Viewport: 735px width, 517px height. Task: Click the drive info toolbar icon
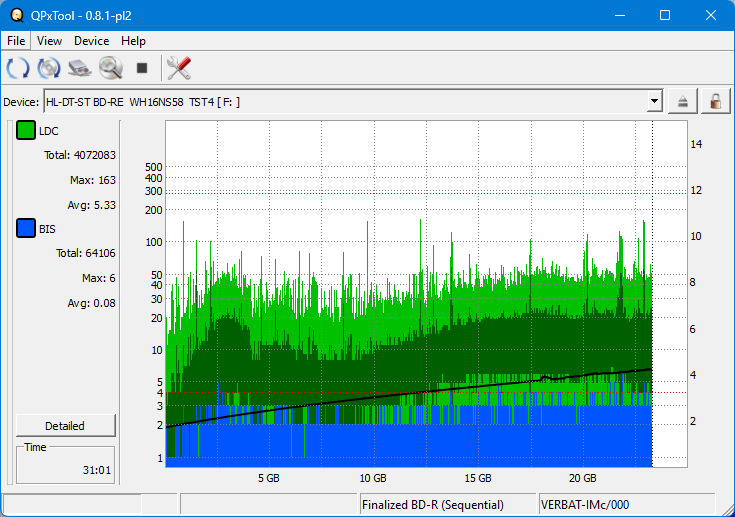tap(80, 68)
